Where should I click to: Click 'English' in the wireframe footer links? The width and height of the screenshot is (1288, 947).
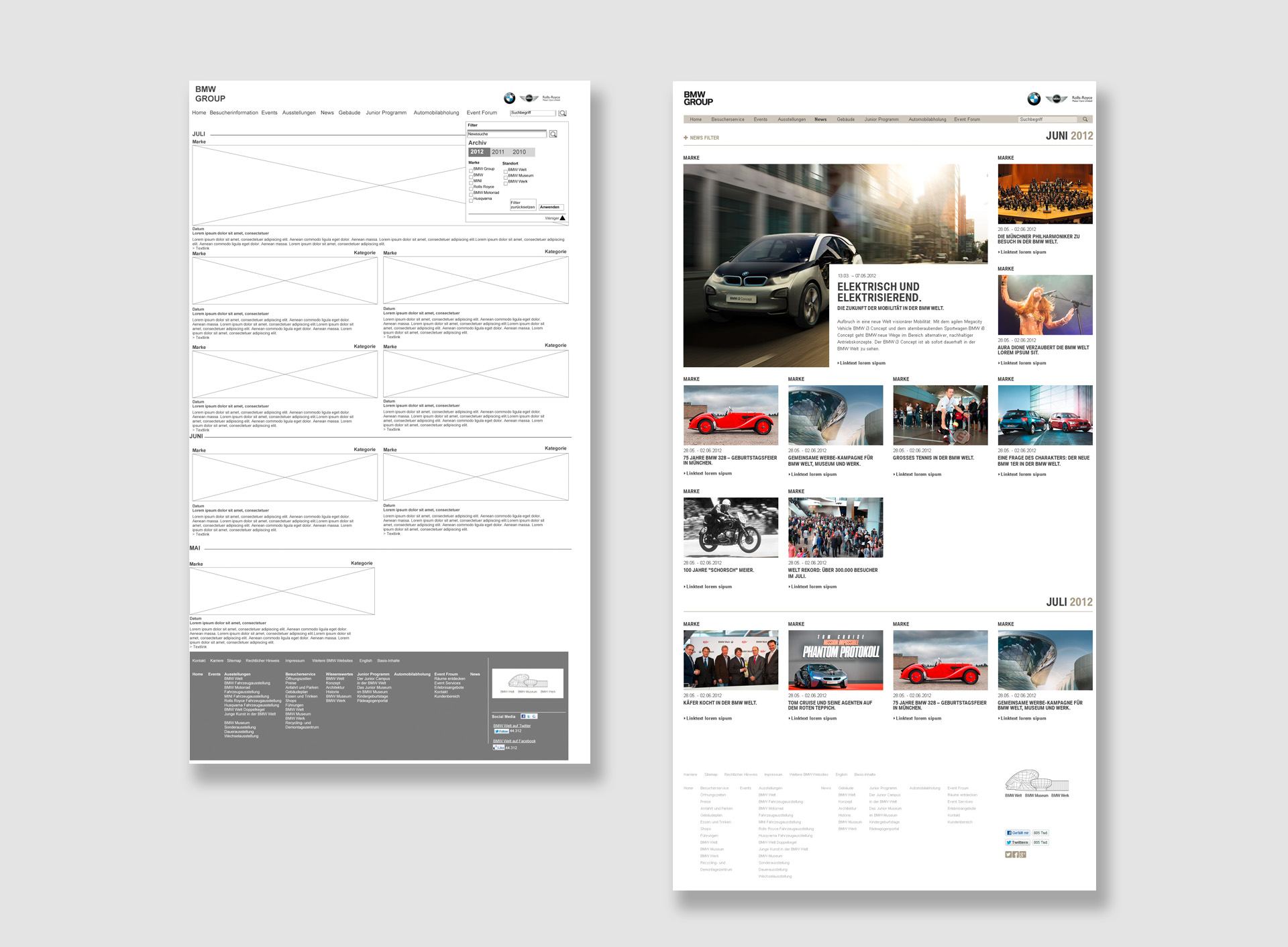pos(366,660)
